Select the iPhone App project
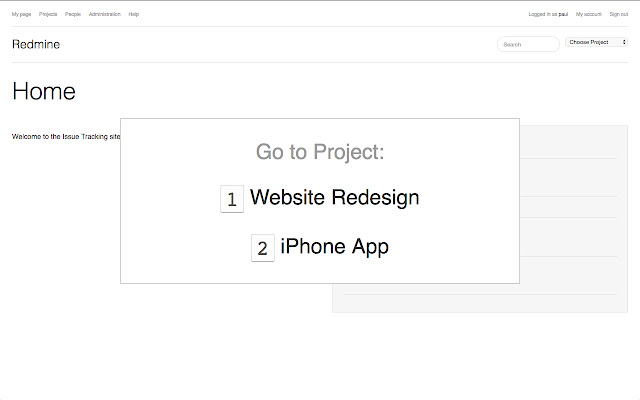 (x=334, y=247)
